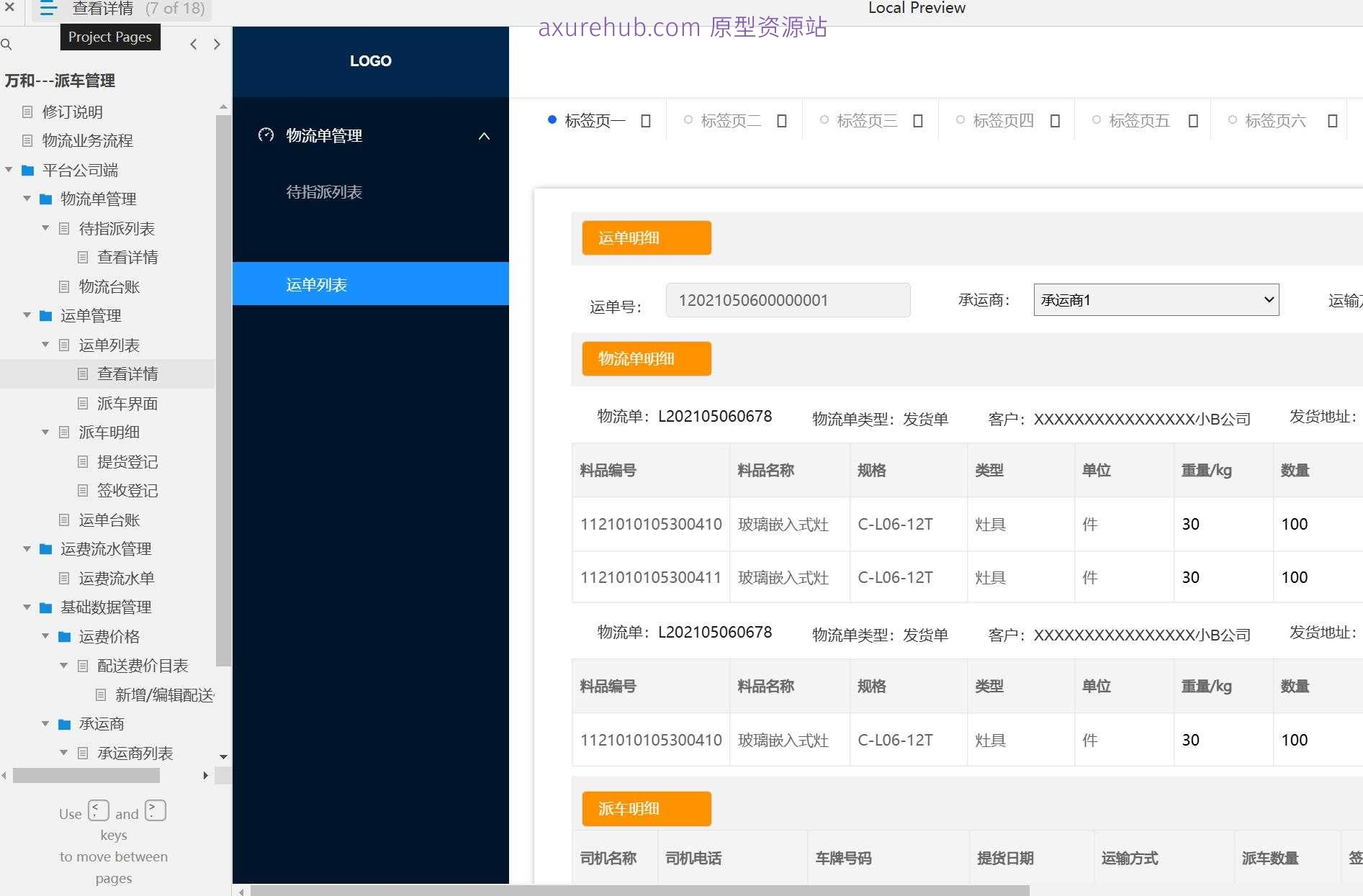1363x896 pixels.
Task: Click the close icon on 标签页六 tab
Action: point(1331,120)
